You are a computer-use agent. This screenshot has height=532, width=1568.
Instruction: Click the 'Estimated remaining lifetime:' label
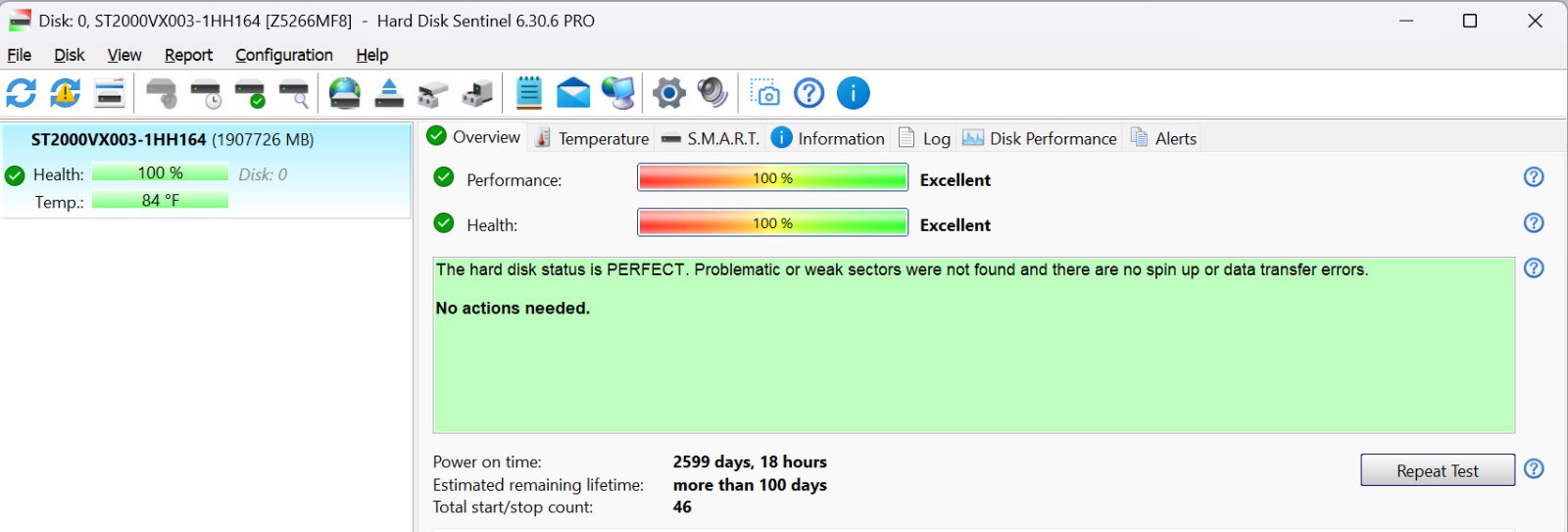(538, 485)
